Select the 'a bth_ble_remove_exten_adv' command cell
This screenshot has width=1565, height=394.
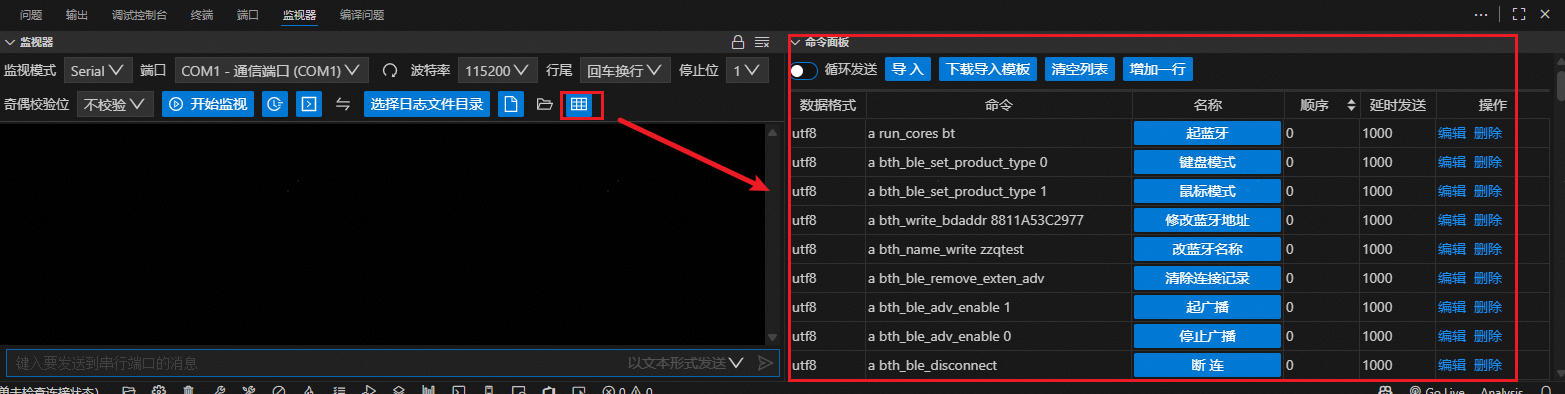999,278
